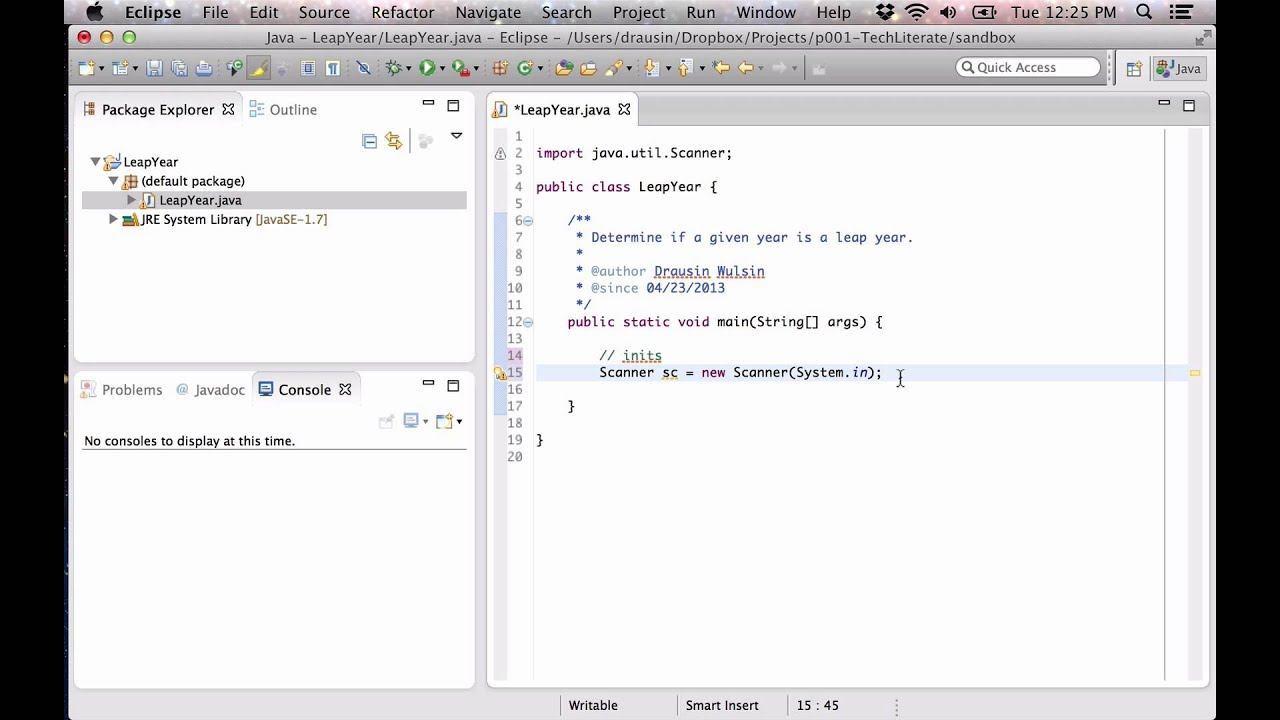Click the Save All toolbar icon
The height and width of the screenshot is (720, 1280).
pos(179,68)
